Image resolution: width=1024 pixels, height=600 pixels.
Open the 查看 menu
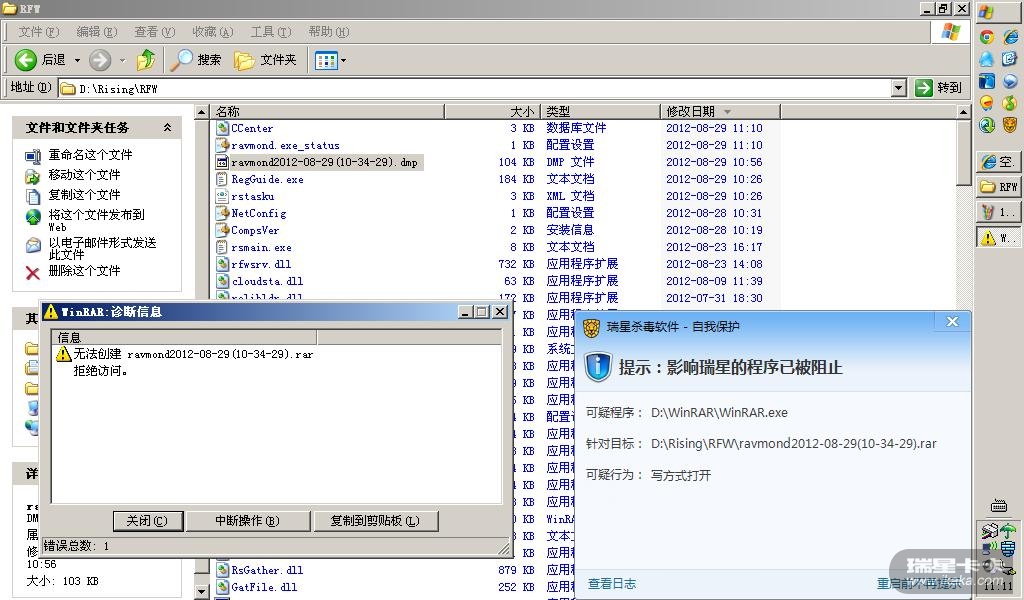[x=155, y=31]
